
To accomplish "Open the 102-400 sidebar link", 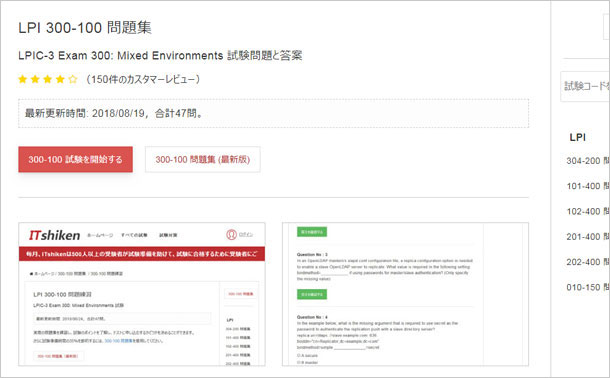I will 587,212.
